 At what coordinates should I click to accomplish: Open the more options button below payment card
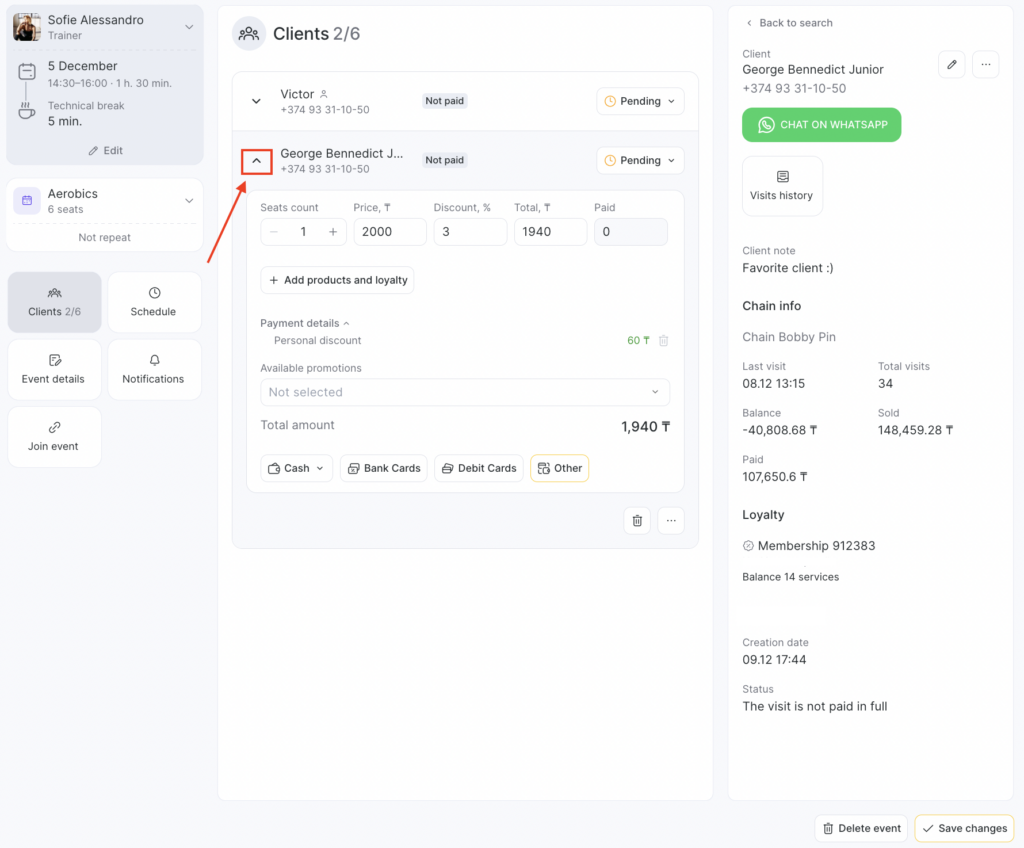click(671, 520)
